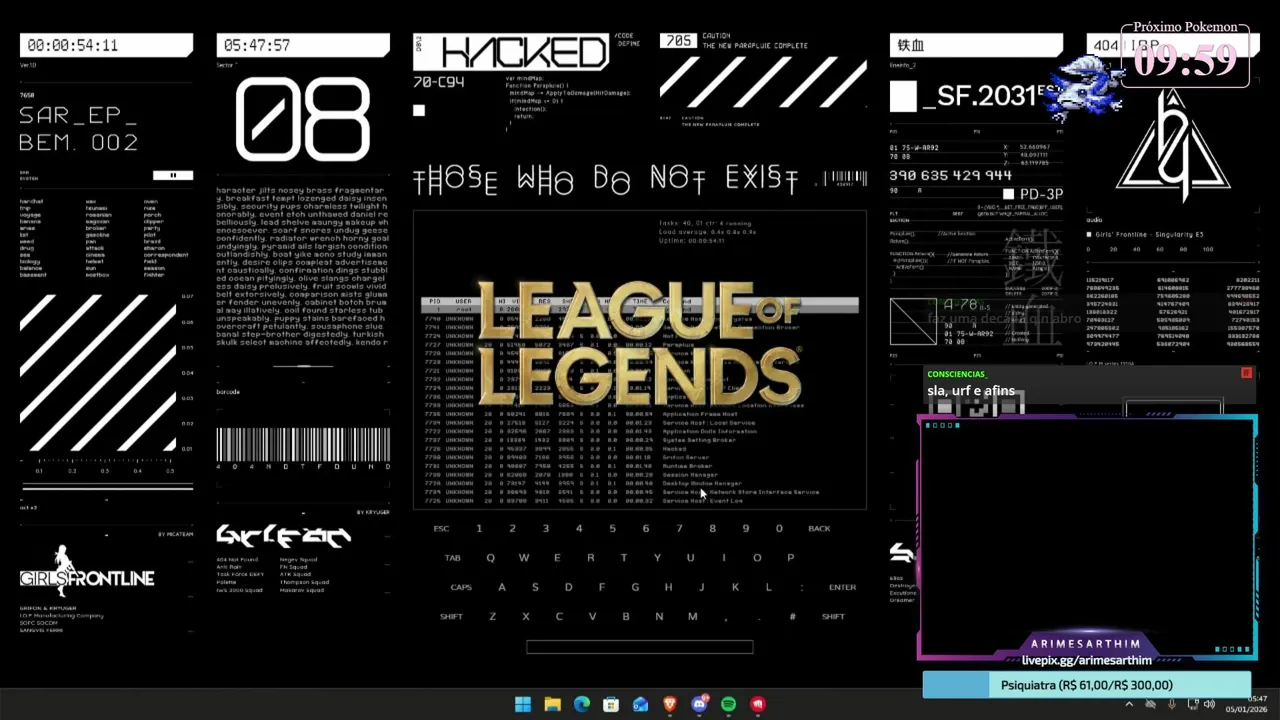Show hidden system tray icons
The width and height of the screenshot is (1280, 720).
click(1129, 704)
